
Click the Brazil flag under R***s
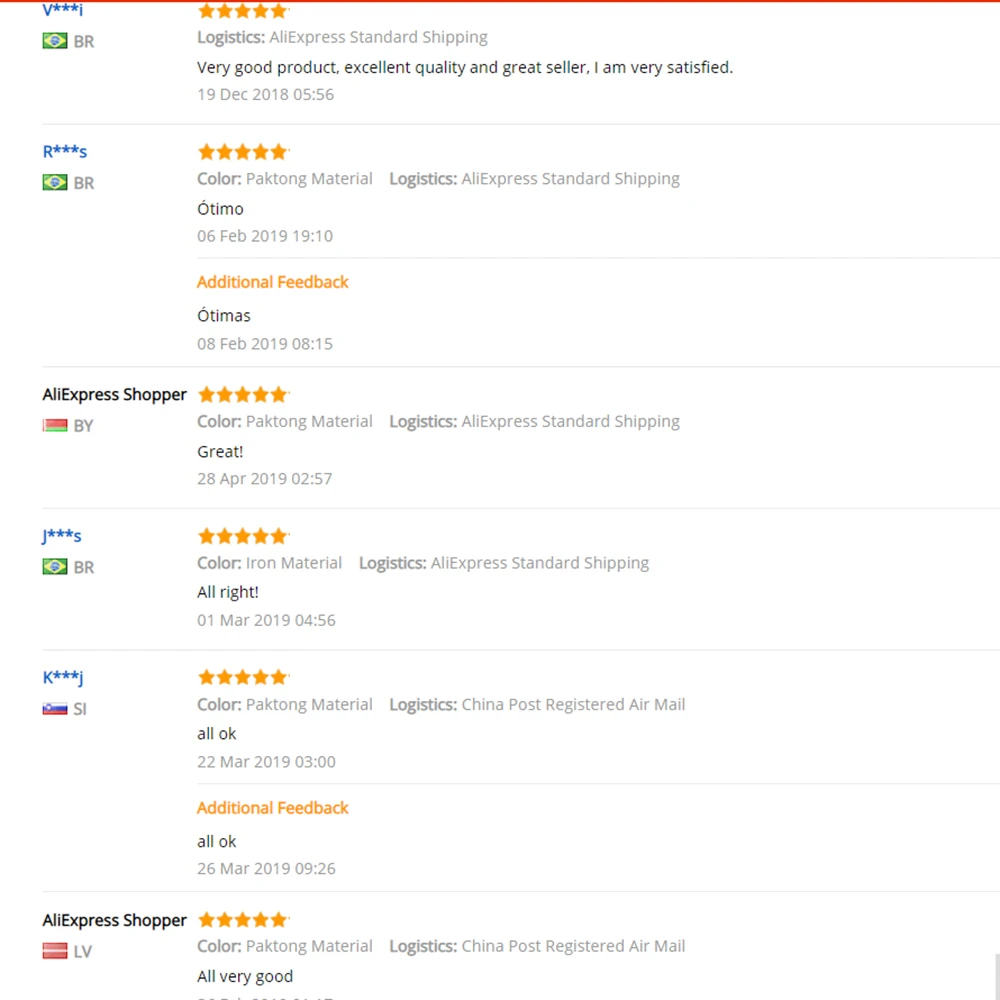[55, 183]
